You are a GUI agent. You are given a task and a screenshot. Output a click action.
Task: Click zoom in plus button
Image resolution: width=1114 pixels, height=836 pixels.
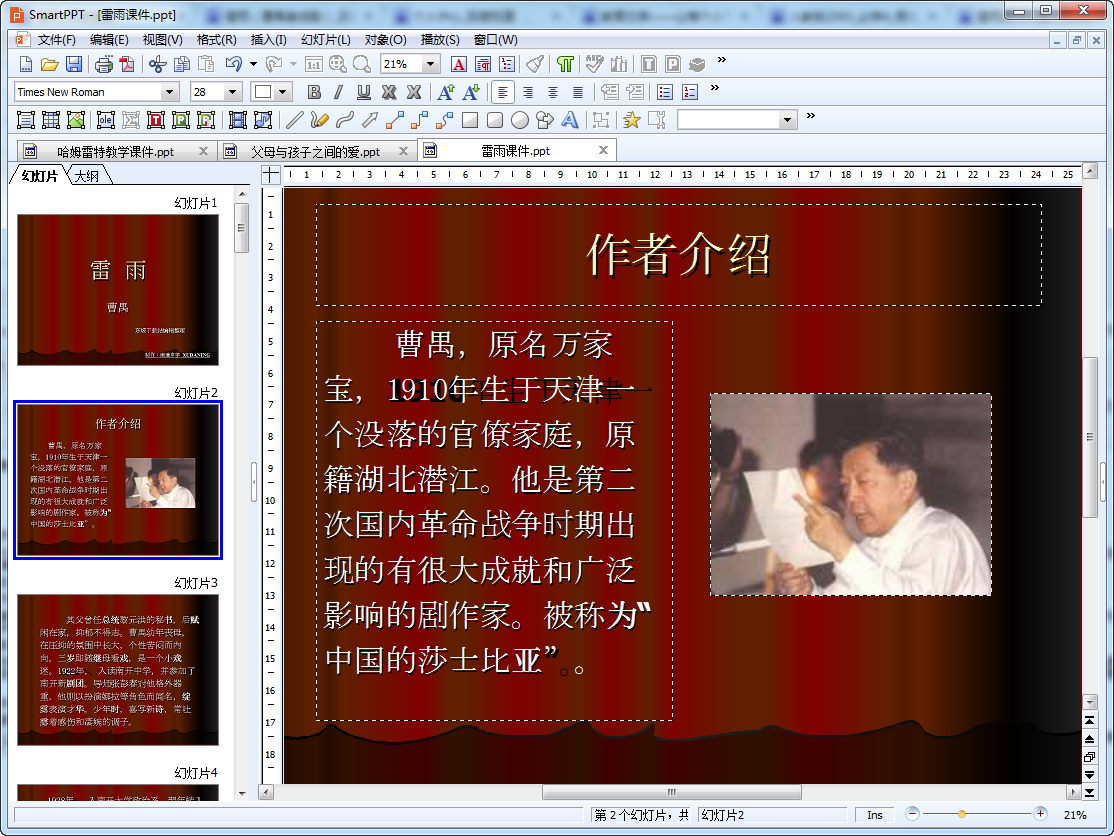(1040, 814)
